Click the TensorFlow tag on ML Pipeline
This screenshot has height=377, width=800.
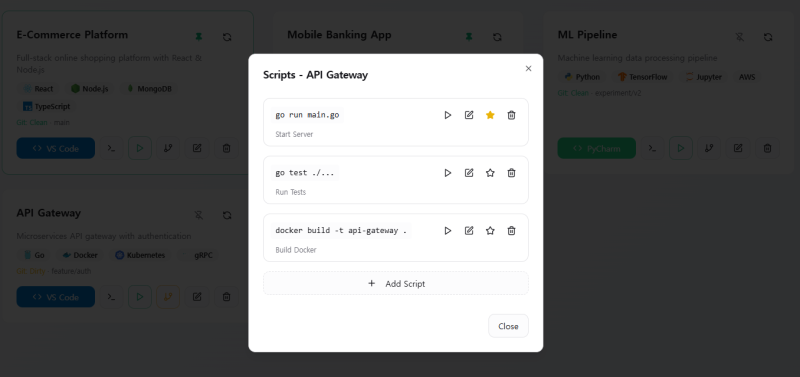pyautogui.click(x=642, y=77)
